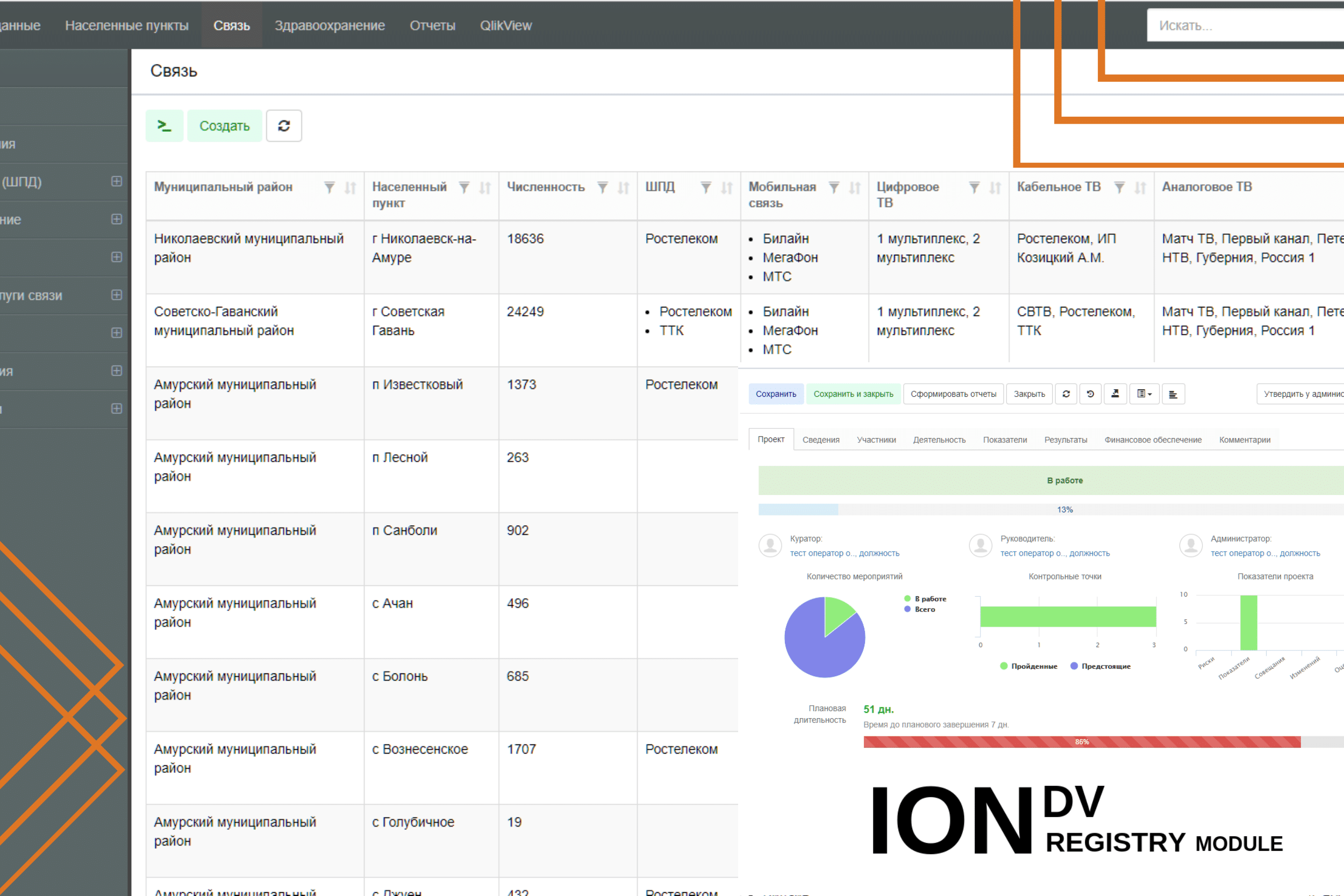Sort by Населенный пункт column
This screenshot has width=1344, height=896.
[x=485, y=188]
